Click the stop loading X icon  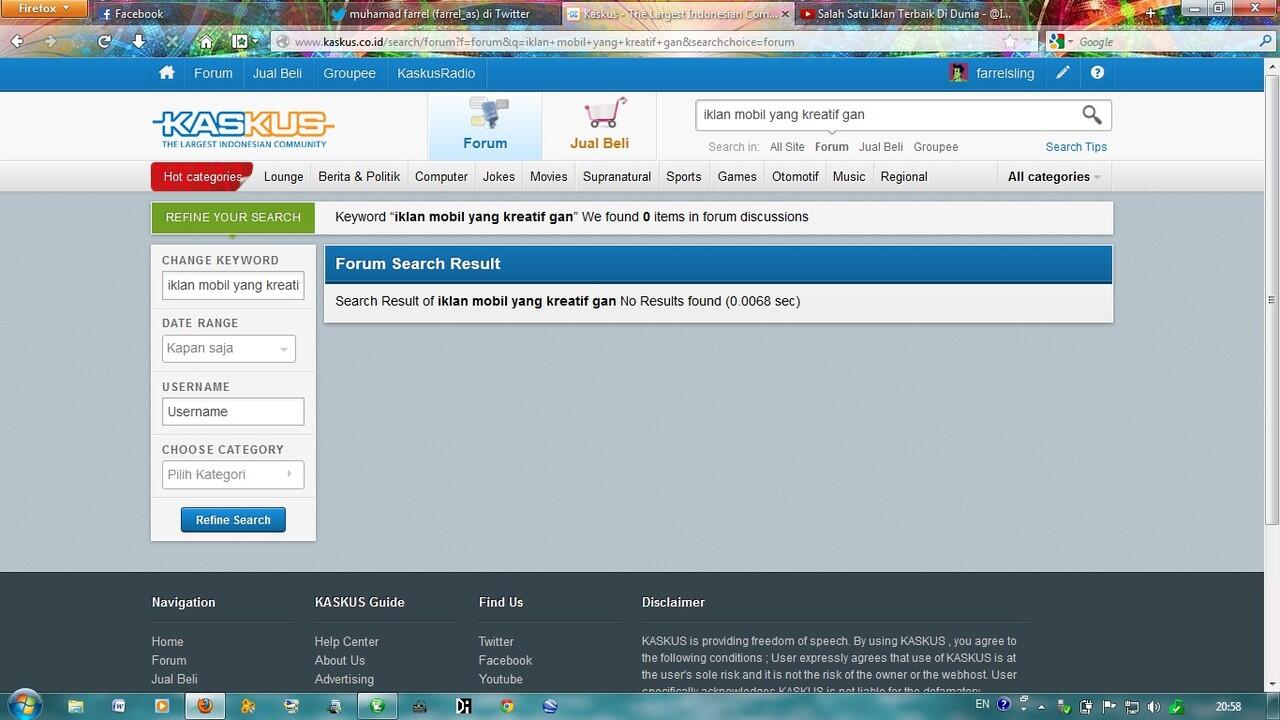click(x=172, y=42)
